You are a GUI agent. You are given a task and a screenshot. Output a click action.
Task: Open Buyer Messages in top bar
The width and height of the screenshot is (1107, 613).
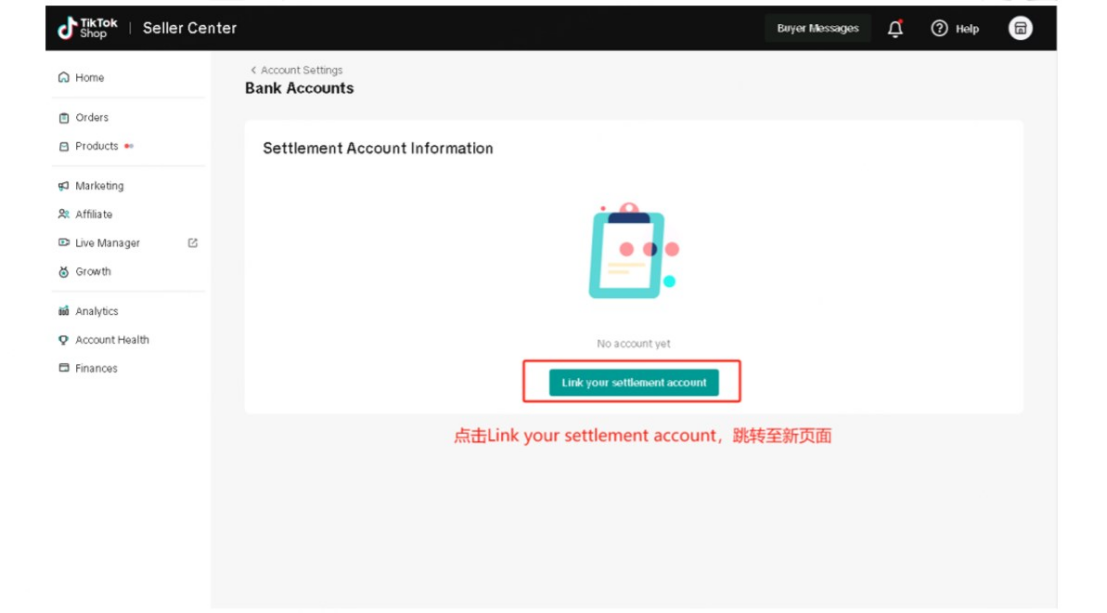click(817, 28)
